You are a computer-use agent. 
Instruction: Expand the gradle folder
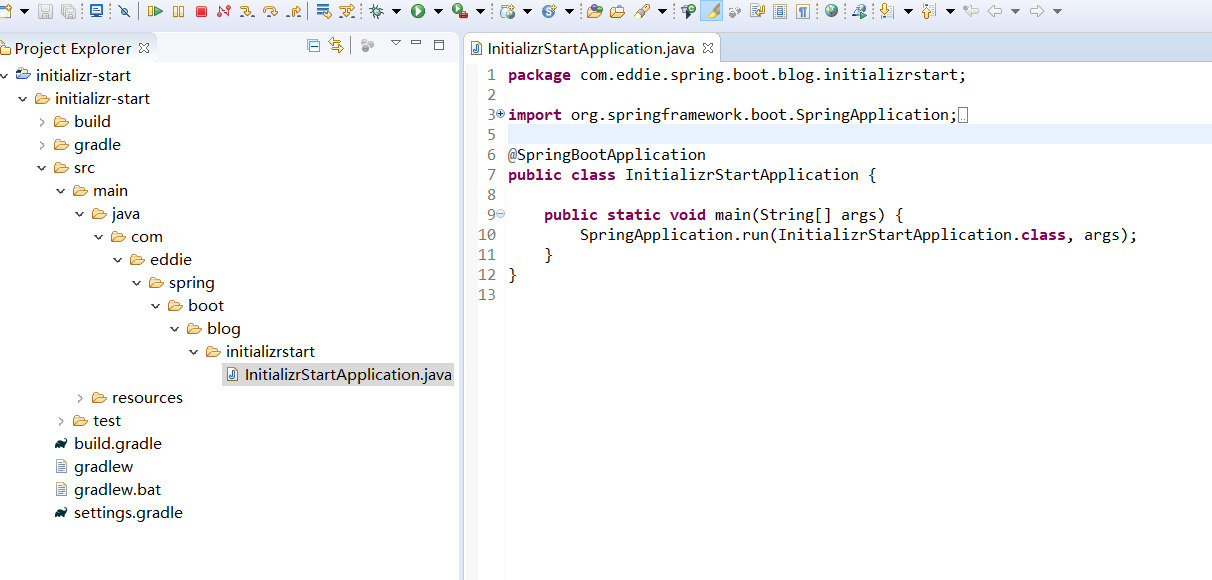click(42, 145)
